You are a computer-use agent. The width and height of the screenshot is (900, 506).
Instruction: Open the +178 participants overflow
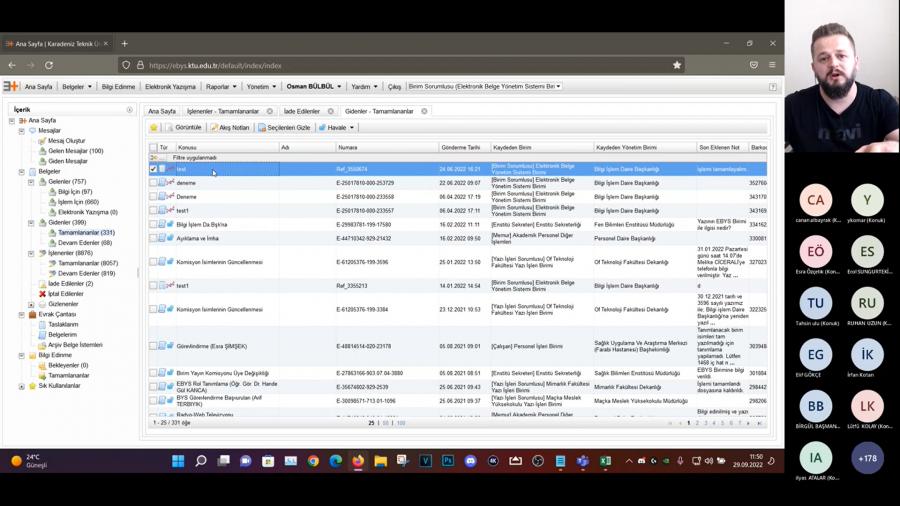867,458
